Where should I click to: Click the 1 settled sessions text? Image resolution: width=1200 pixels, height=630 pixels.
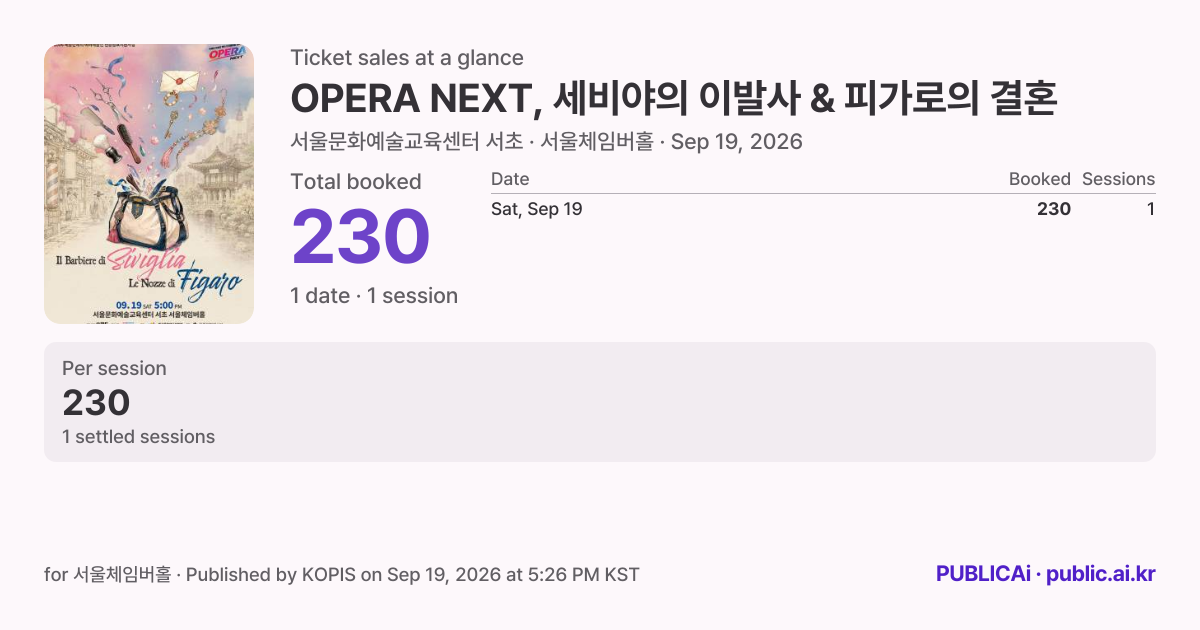point(138,437)
